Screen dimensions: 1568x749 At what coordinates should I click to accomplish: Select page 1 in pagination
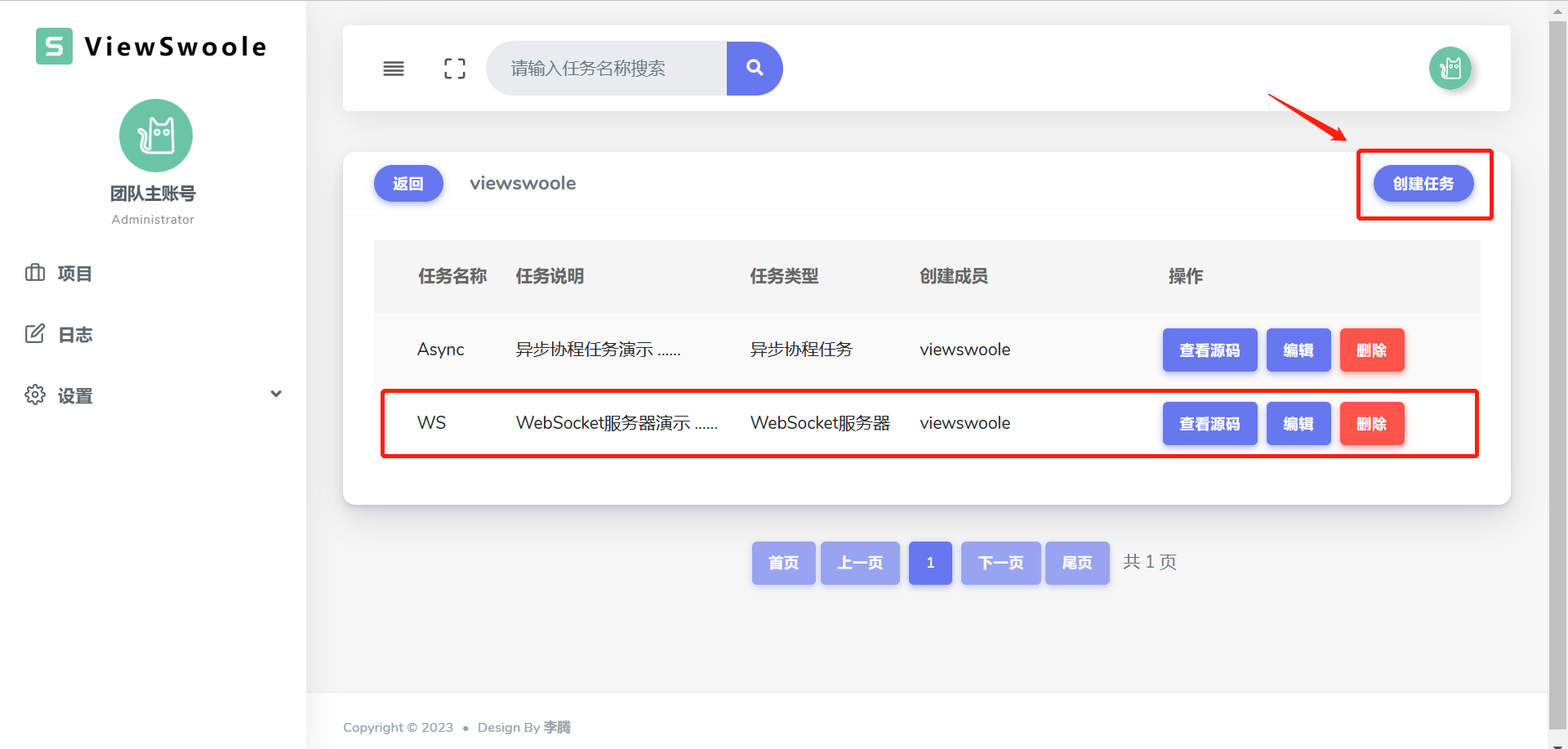[x=930, y=563]
